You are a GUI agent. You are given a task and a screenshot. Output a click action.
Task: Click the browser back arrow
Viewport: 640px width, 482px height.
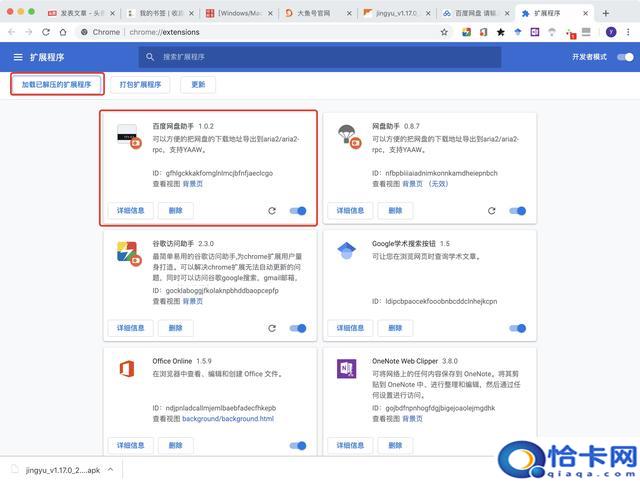[x=13, y=32]
